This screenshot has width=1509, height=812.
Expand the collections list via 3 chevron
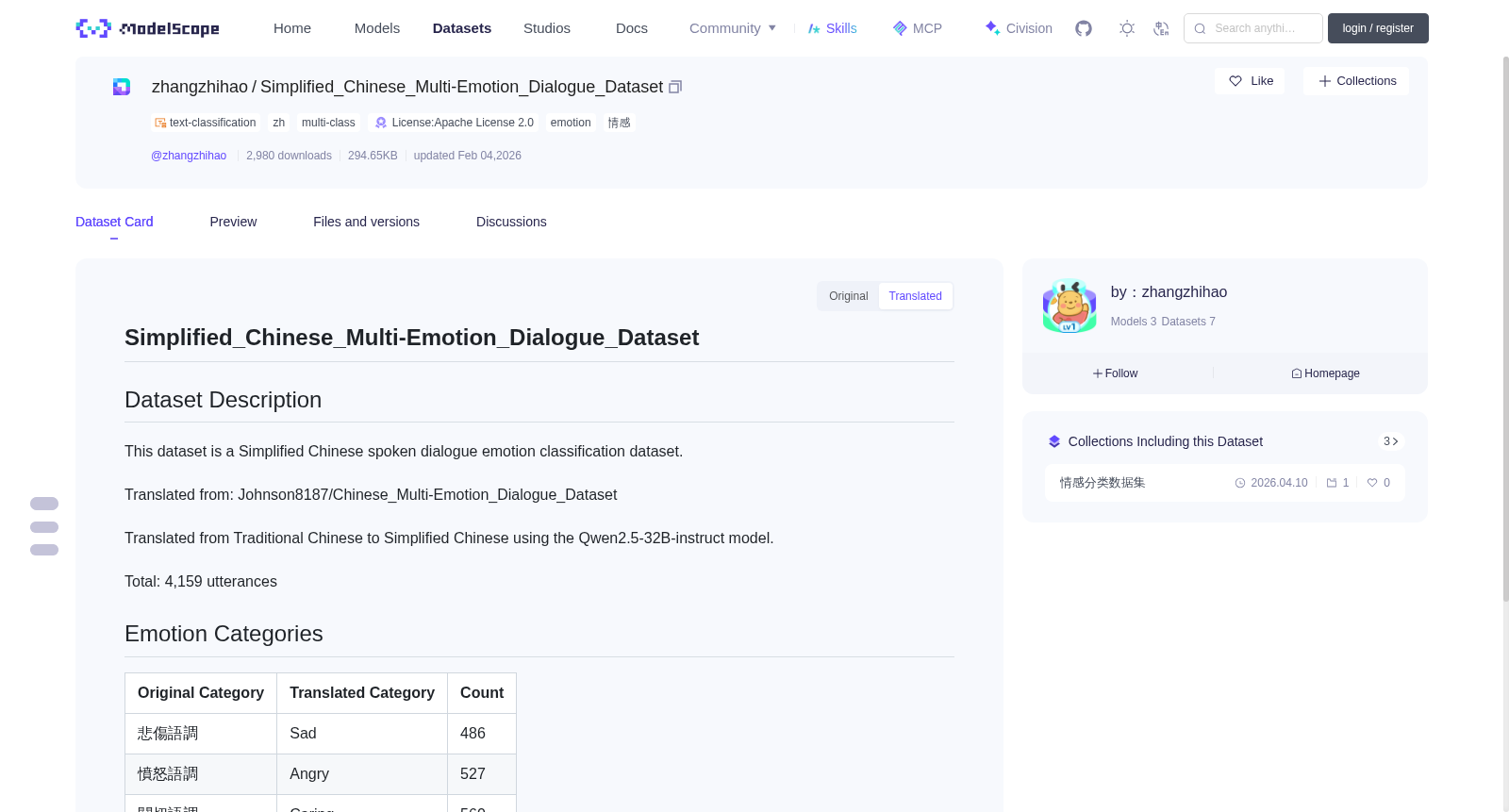(1390, 441)
